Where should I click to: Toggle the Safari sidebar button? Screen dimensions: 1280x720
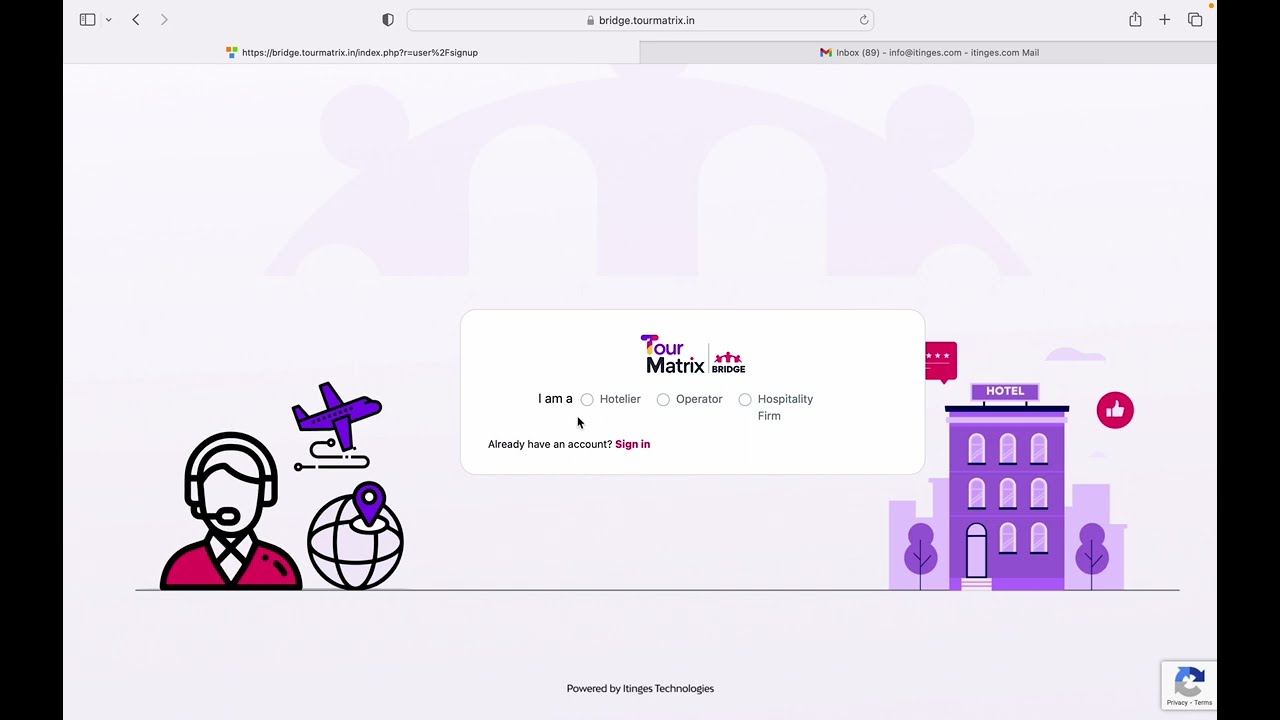88,20
